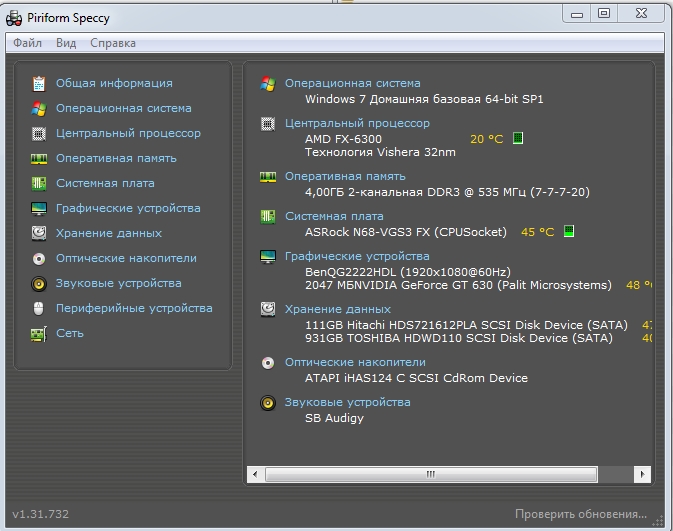
Task: Click Хранение данных heading in summary panel
Action: pyautogui.click(x=338, y=309)
